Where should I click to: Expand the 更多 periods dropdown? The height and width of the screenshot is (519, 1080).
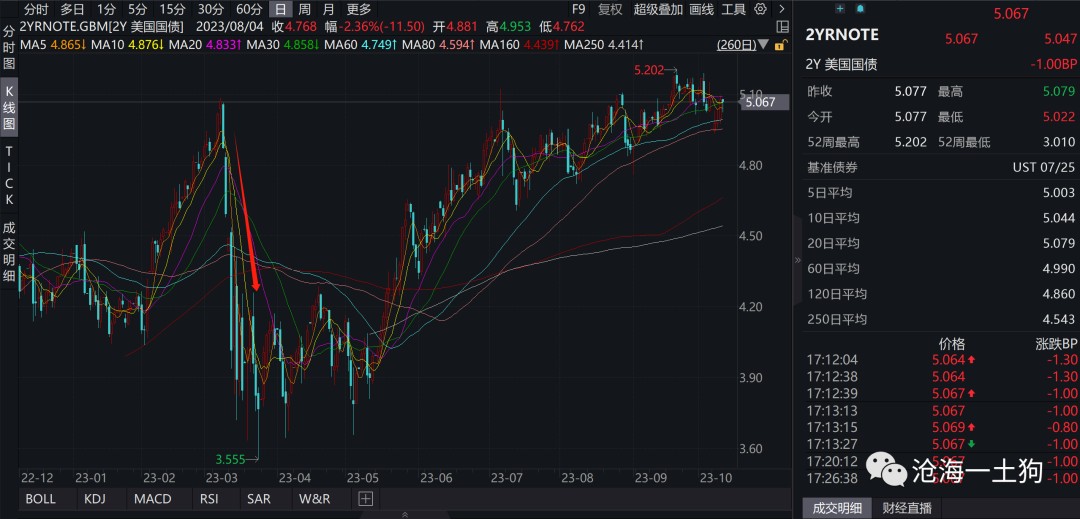[x=358, y=9]
